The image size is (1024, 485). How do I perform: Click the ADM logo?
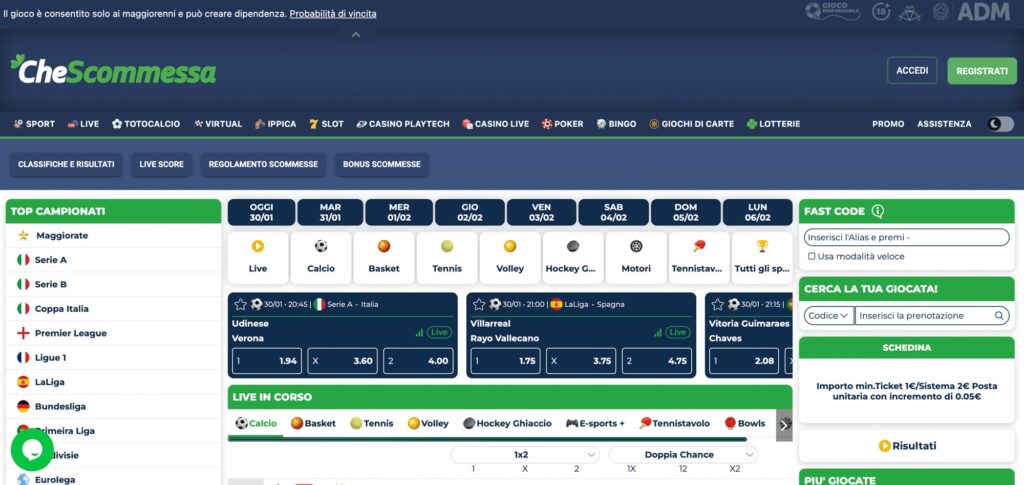[984, 11]
